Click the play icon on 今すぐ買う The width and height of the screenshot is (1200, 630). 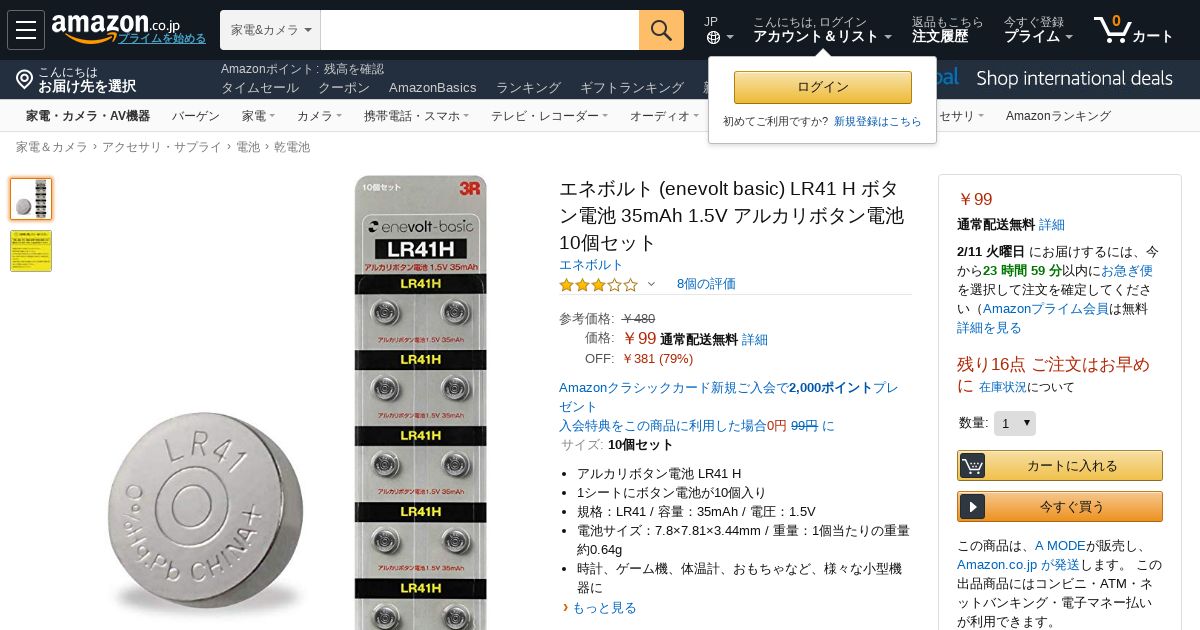972,506
